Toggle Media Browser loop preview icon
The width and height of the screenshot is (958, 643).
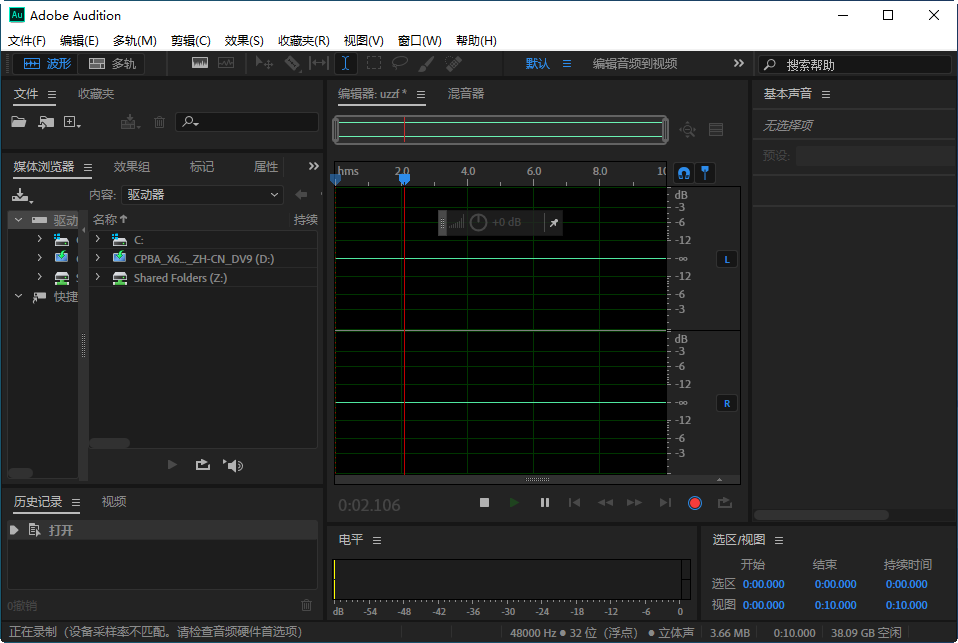click(203, 465)
